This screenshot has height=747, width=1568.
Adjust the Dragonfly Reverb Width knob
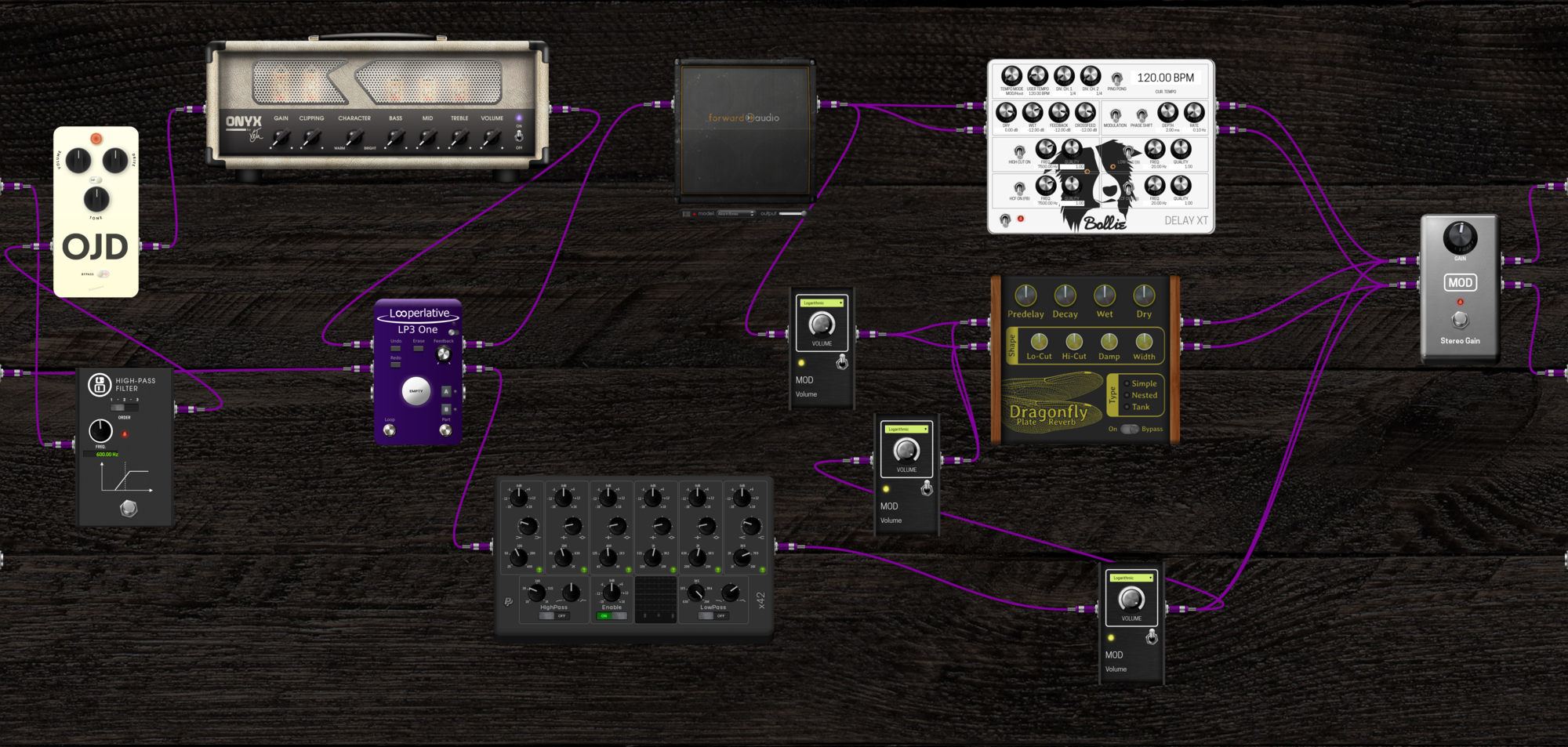[x=1144, y=341]
